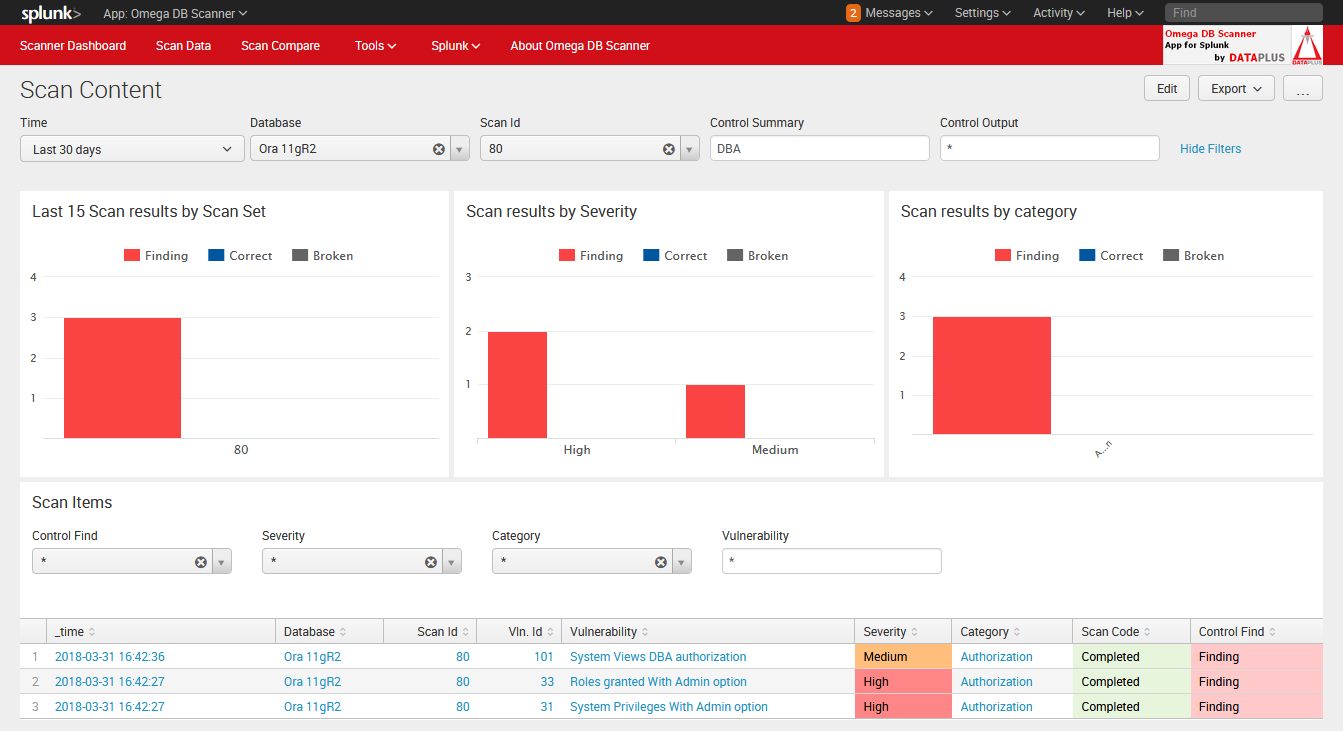This screenshot has height=731, width=1343.
Task: Clear the Control Find filter using its X icon
Action: [201, 562]
